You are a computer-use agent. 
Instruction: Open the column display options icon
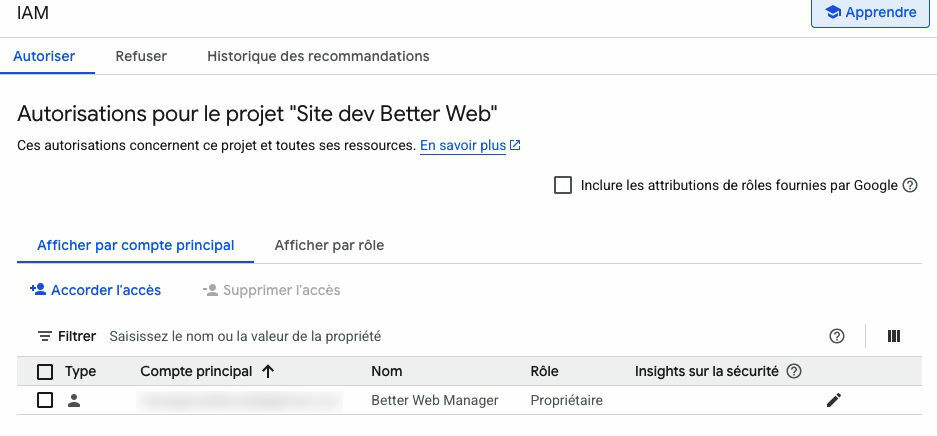(x=894, y=336)
